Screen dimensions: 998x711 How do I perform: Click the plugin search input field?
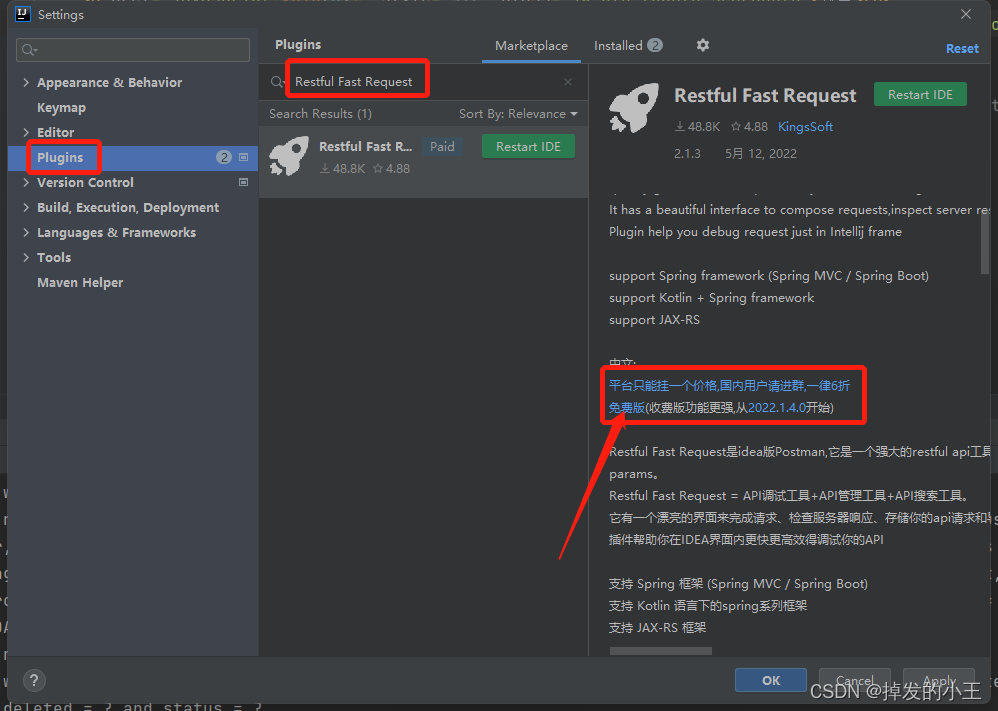click(423, 82)
